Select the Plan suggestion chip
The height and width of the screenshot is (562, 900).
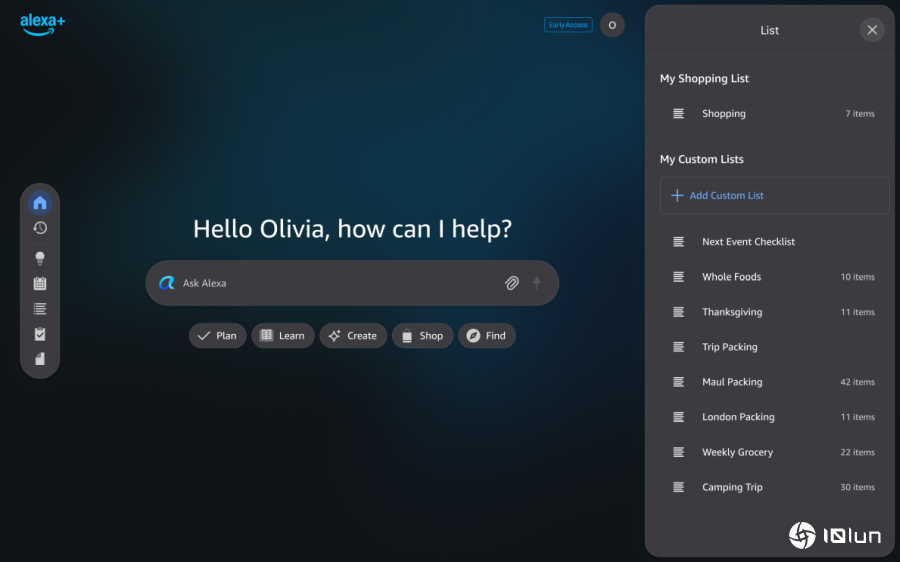(x=217, y=336)
